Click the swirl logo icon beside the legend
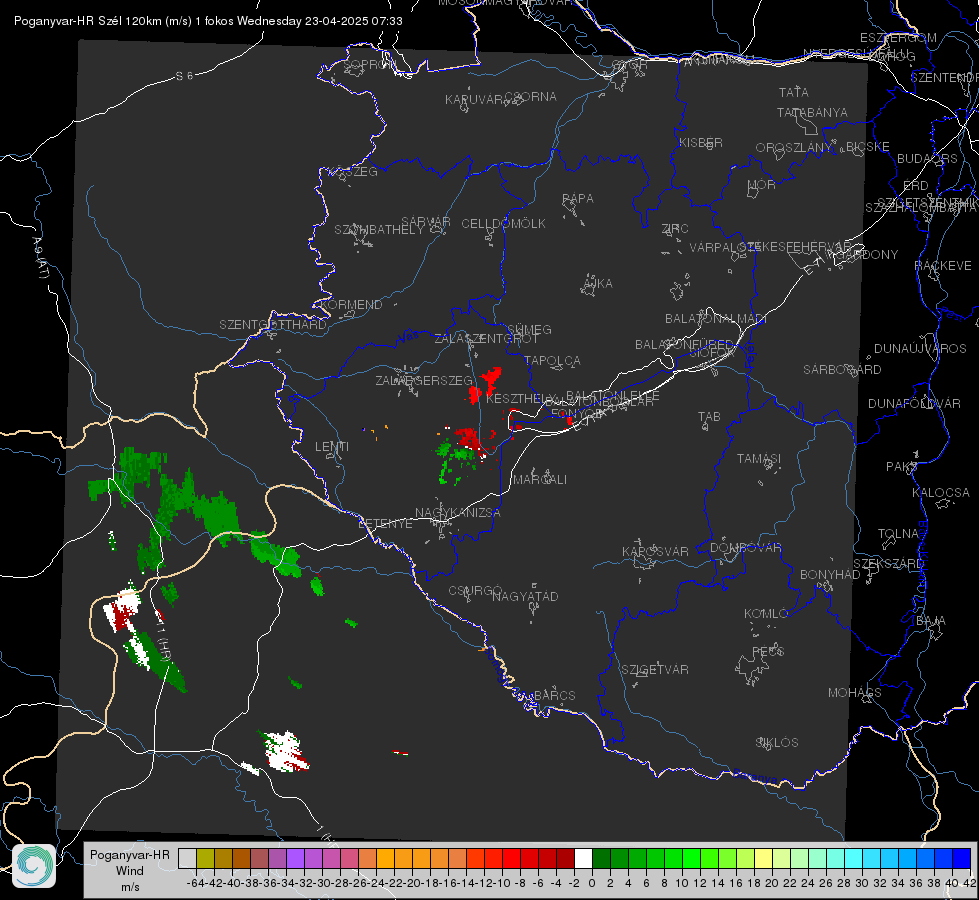 click(x=34, y=866)
